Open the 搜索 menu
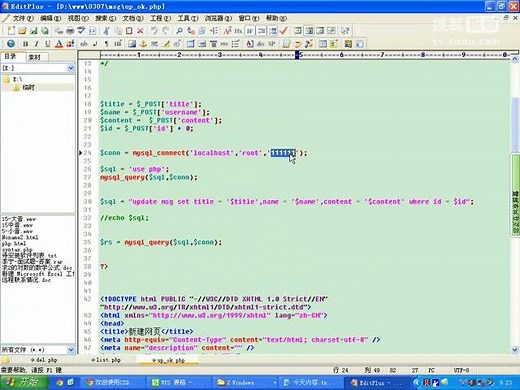 pyautogui.click(x=105, y=18)
